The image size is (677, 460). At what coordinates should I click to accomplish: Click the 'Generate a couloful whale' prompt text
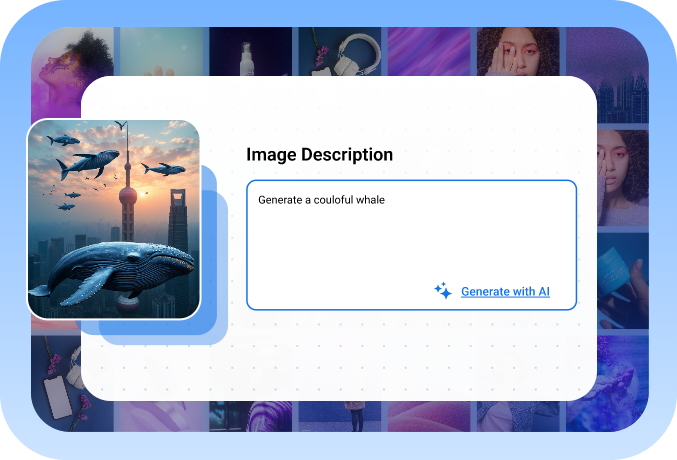pos(321,200)
